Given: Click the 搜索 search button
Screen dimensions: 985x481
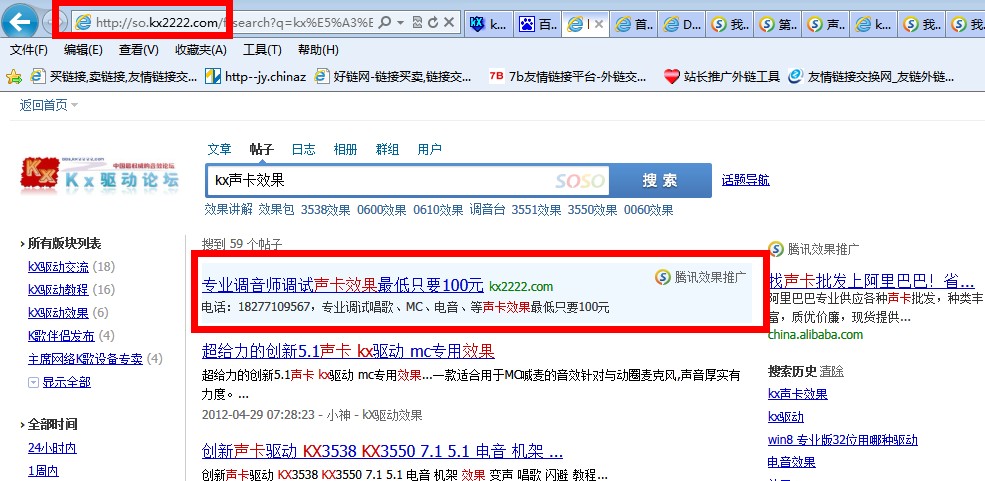Looking at the screenshot, I should click(x=660, y=181).
